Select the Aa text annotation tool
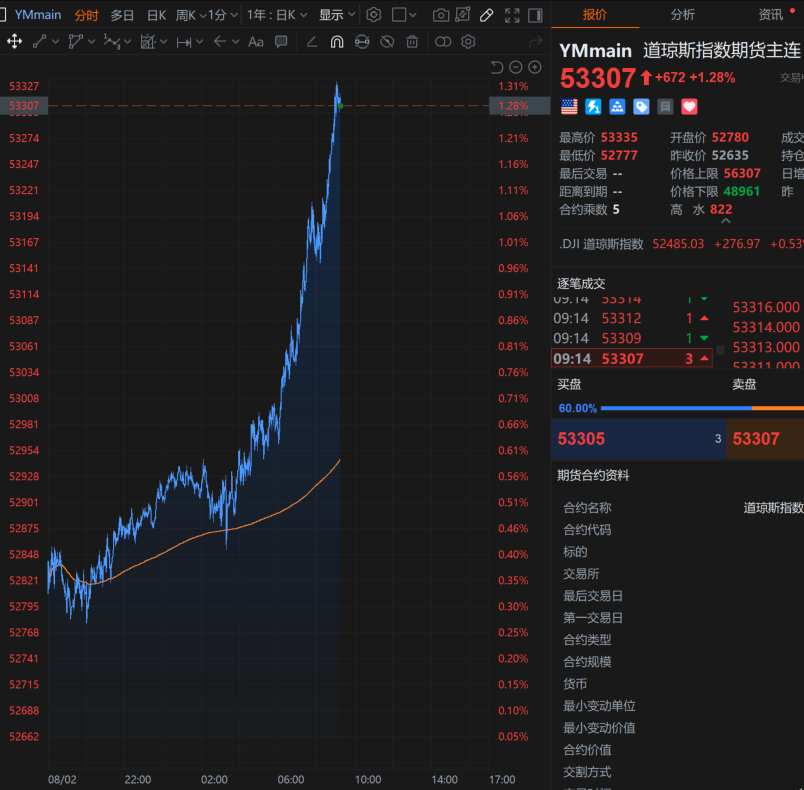This screenshot has width=804, height=790. click(255, 42)
